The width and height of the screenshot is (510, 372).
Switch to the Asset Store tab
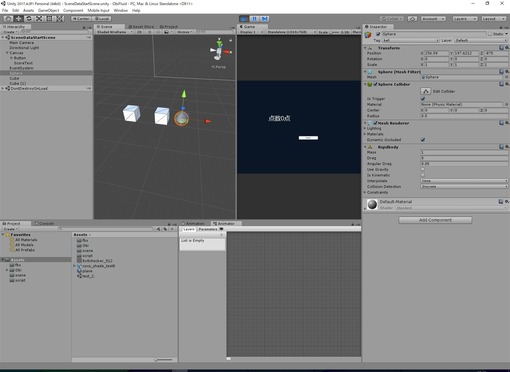coord(141,27)
